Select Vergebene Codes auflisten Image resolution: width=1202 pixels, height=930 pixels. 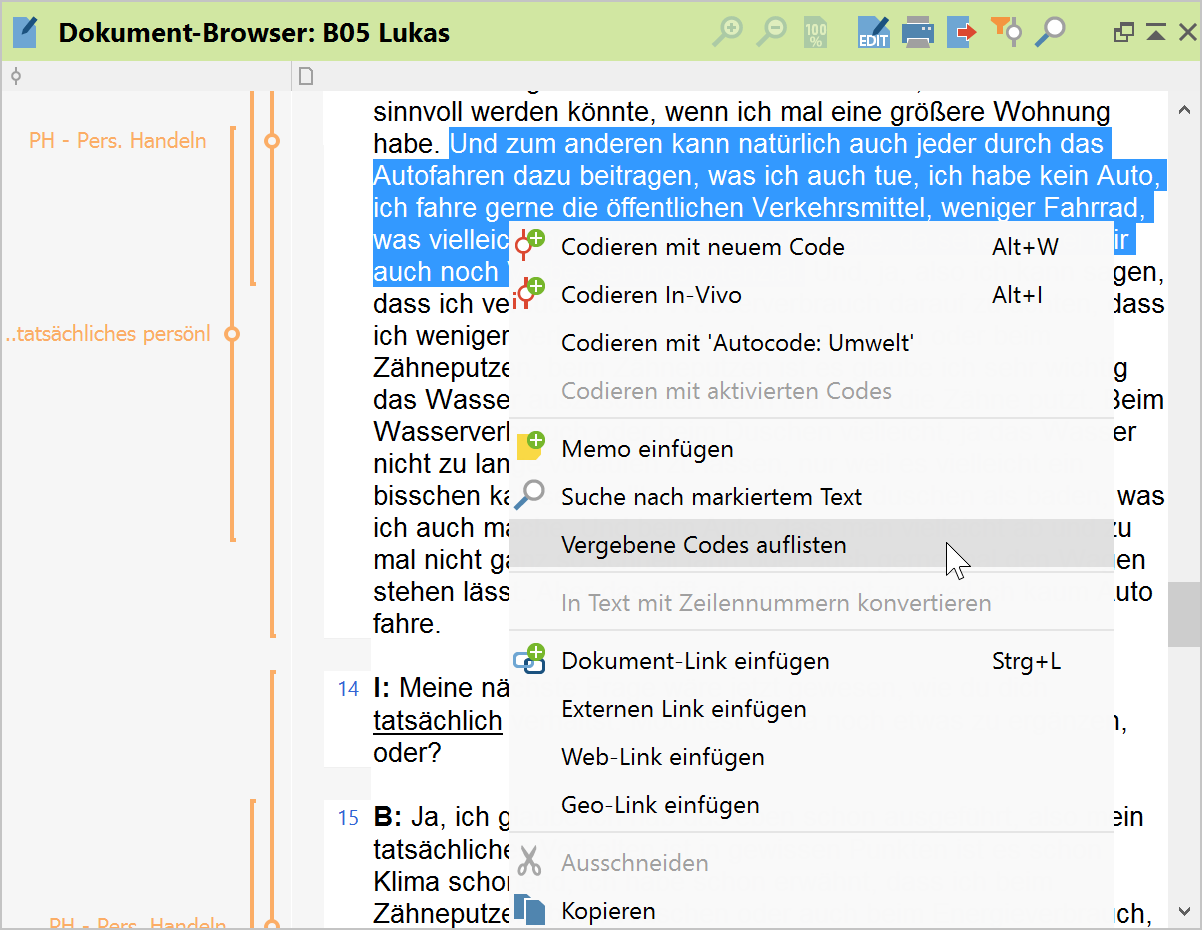[x=811, y=545]
